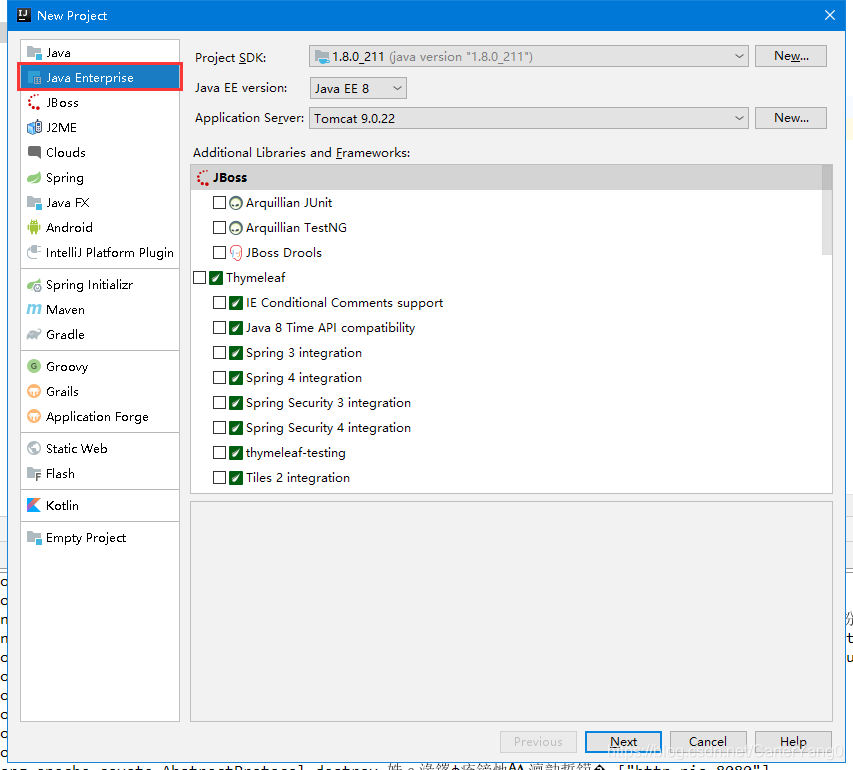Click the JBoss group header row
This screenshot has width=853, height=770.
(506, 178)
